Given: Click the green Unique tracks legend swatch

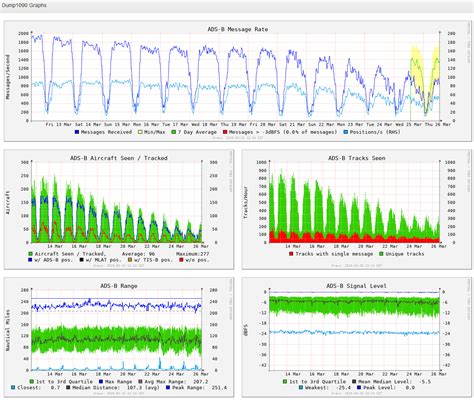Looking at the screenshot, I should point(381,254).
